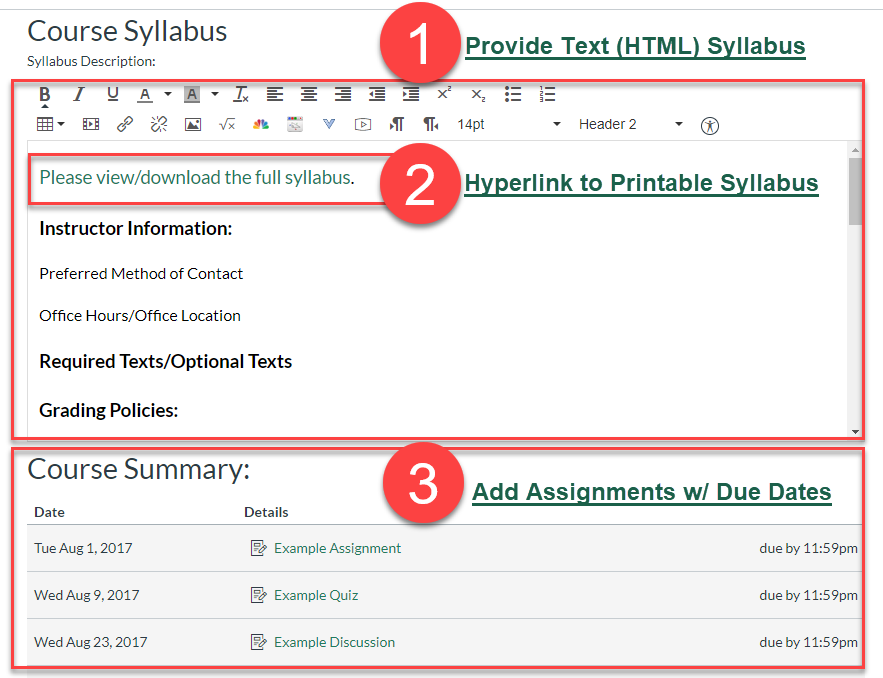This screenshot has width=883, height=678.
Task: Open the Example Quiz link
Action: pos(316,595)
